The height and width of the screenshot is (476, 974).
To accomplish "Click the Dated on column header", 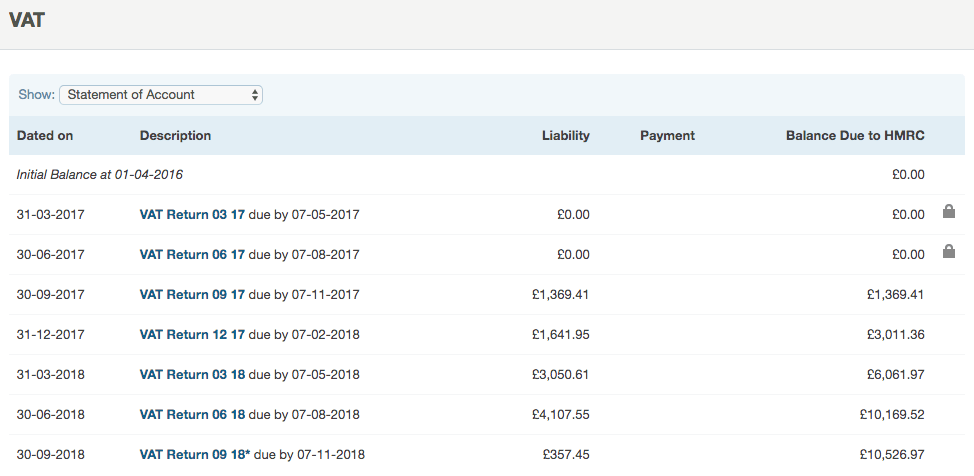I will click(x=45, y=135).
